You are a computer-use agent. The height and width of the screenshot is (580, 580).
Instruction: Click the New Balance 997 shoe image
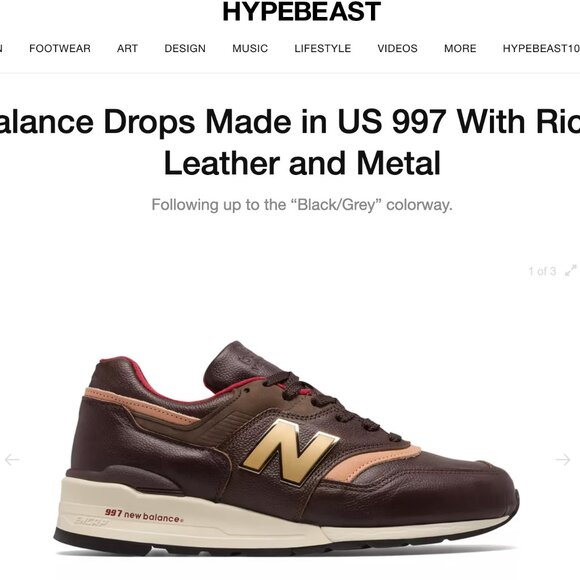click(x=287, y=448)
